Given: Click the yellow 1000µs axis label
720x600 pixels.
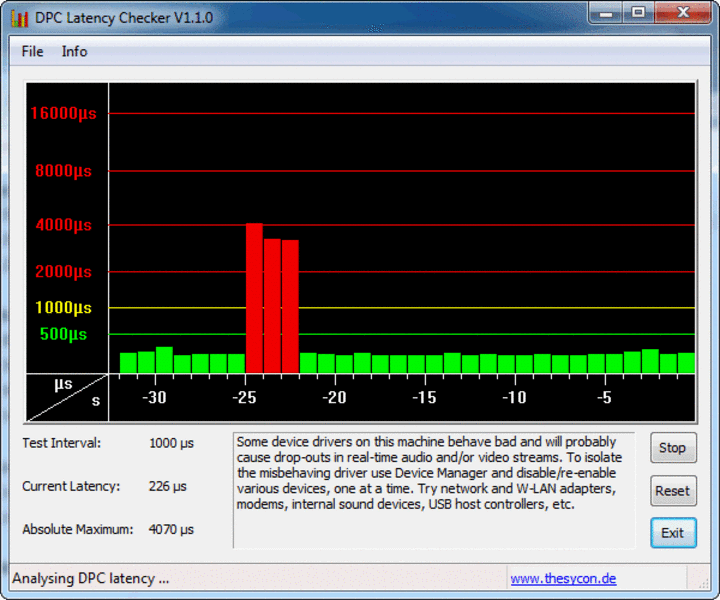Looking at the screenshot, I should click(63, 308).
